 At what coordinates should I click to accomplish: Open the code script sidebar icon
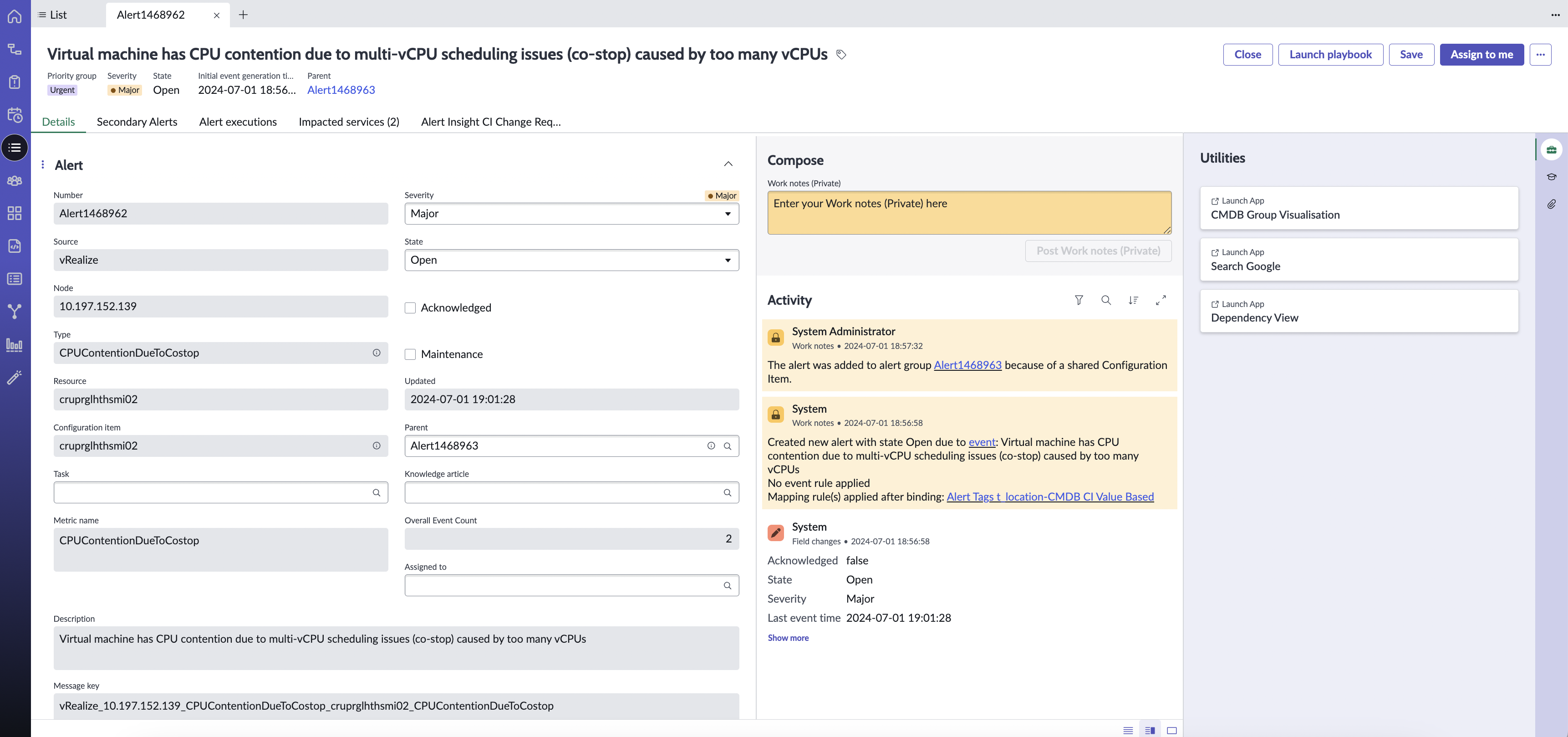tap(15, 246)
